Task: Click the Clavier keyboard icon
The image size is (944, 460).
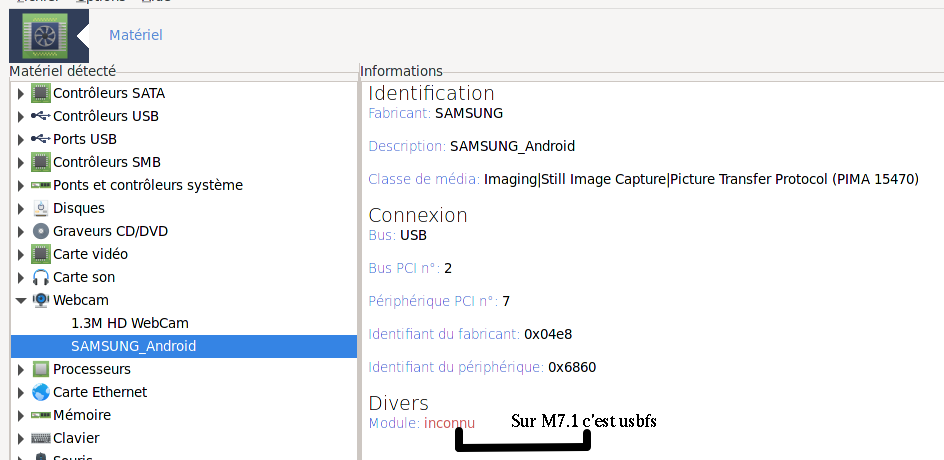Action: 41,438
